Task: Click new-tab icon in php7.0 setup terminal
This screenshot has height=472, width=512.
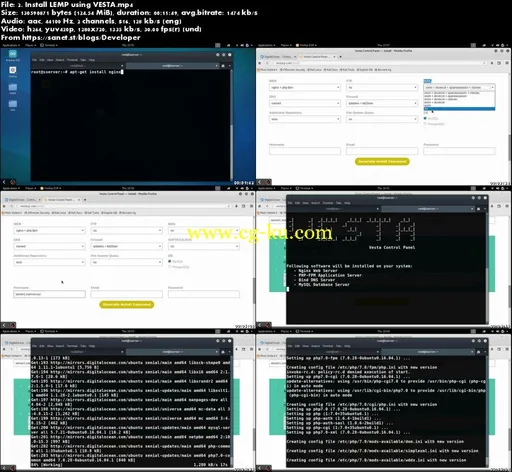Action: coord(479,352)
